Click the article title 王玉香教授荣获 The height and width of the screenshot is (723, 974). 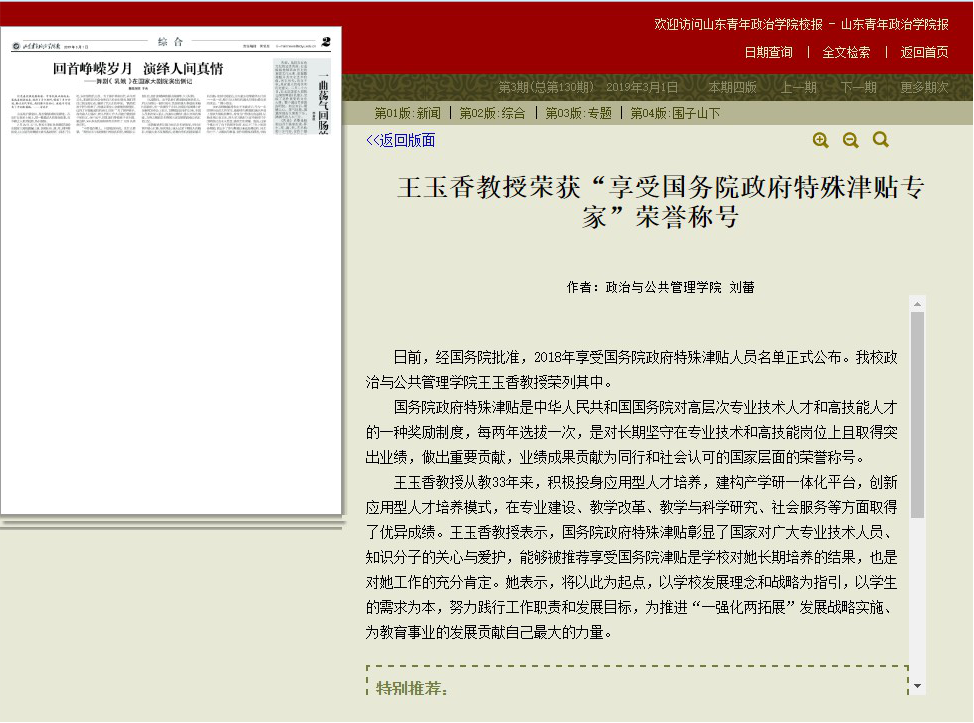click(660, 202)
